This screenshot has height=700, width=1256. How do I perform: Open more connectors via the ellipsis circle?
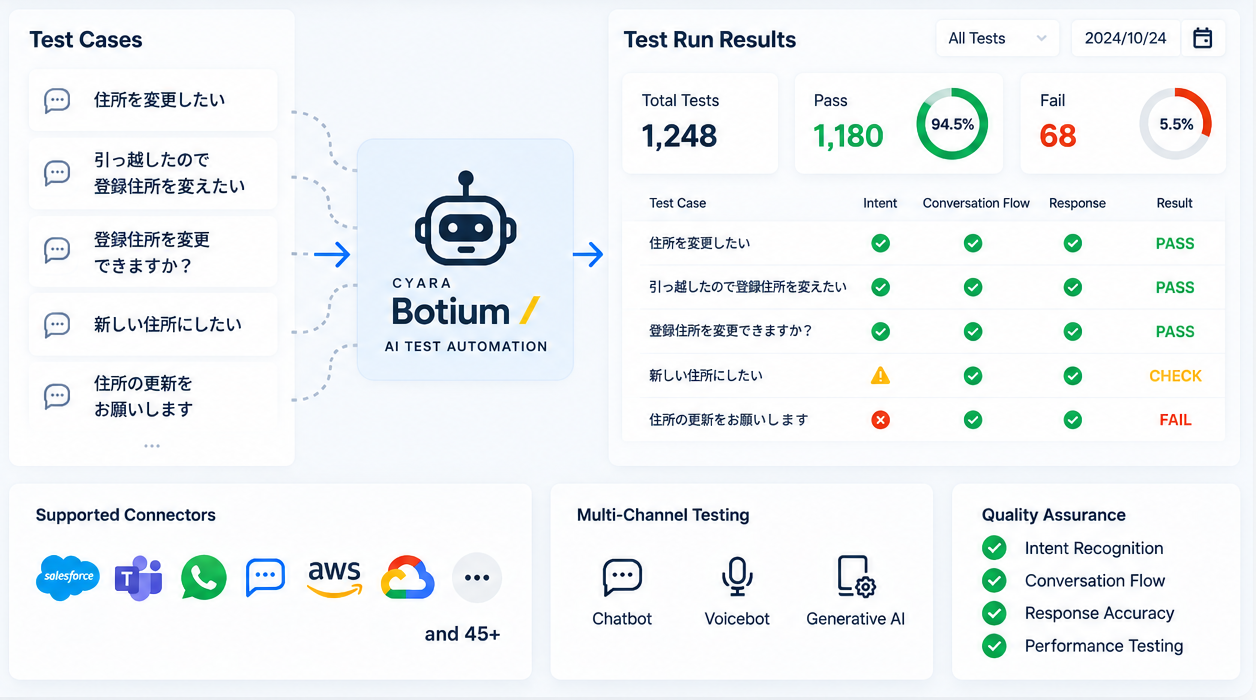477,577
